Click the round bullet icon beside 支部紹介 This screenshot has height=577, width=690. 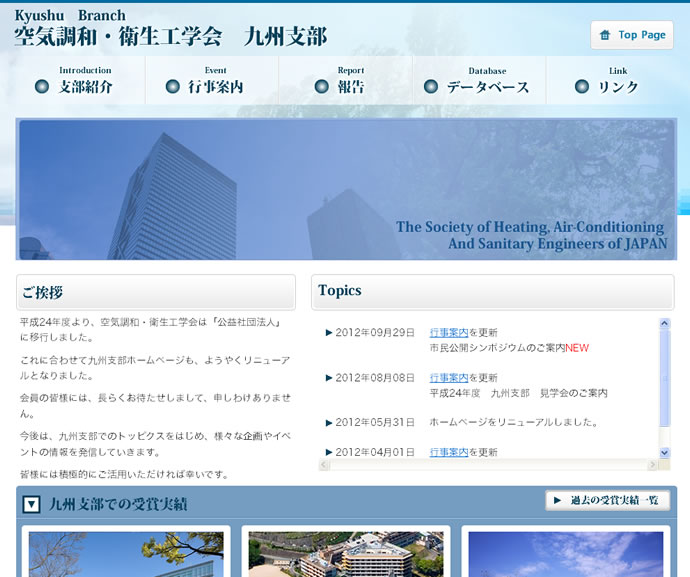coord(42,87)
